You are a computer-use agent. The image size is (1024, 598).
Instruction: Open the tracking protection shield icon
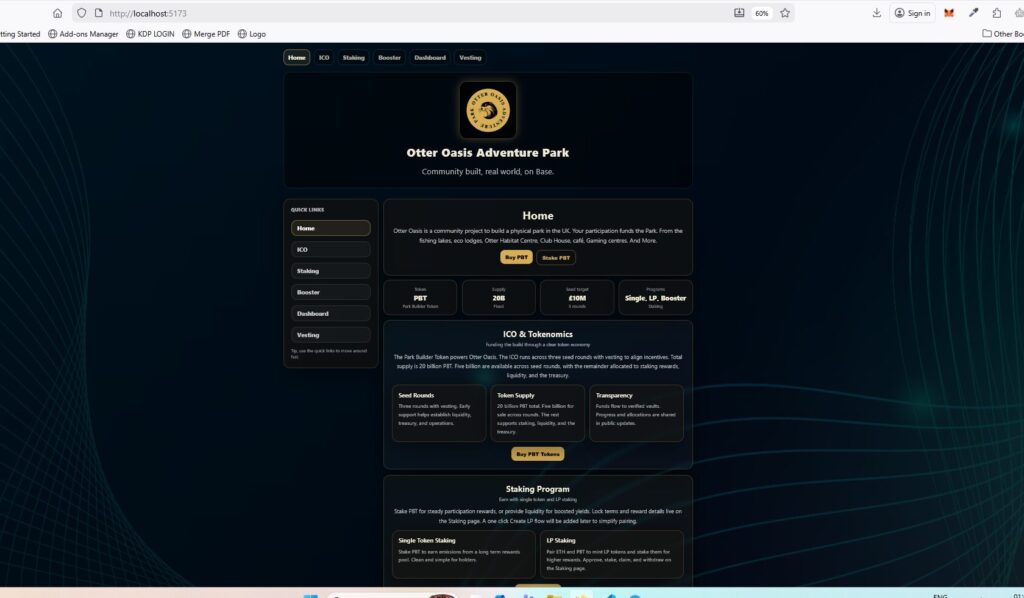pos(82,13)
